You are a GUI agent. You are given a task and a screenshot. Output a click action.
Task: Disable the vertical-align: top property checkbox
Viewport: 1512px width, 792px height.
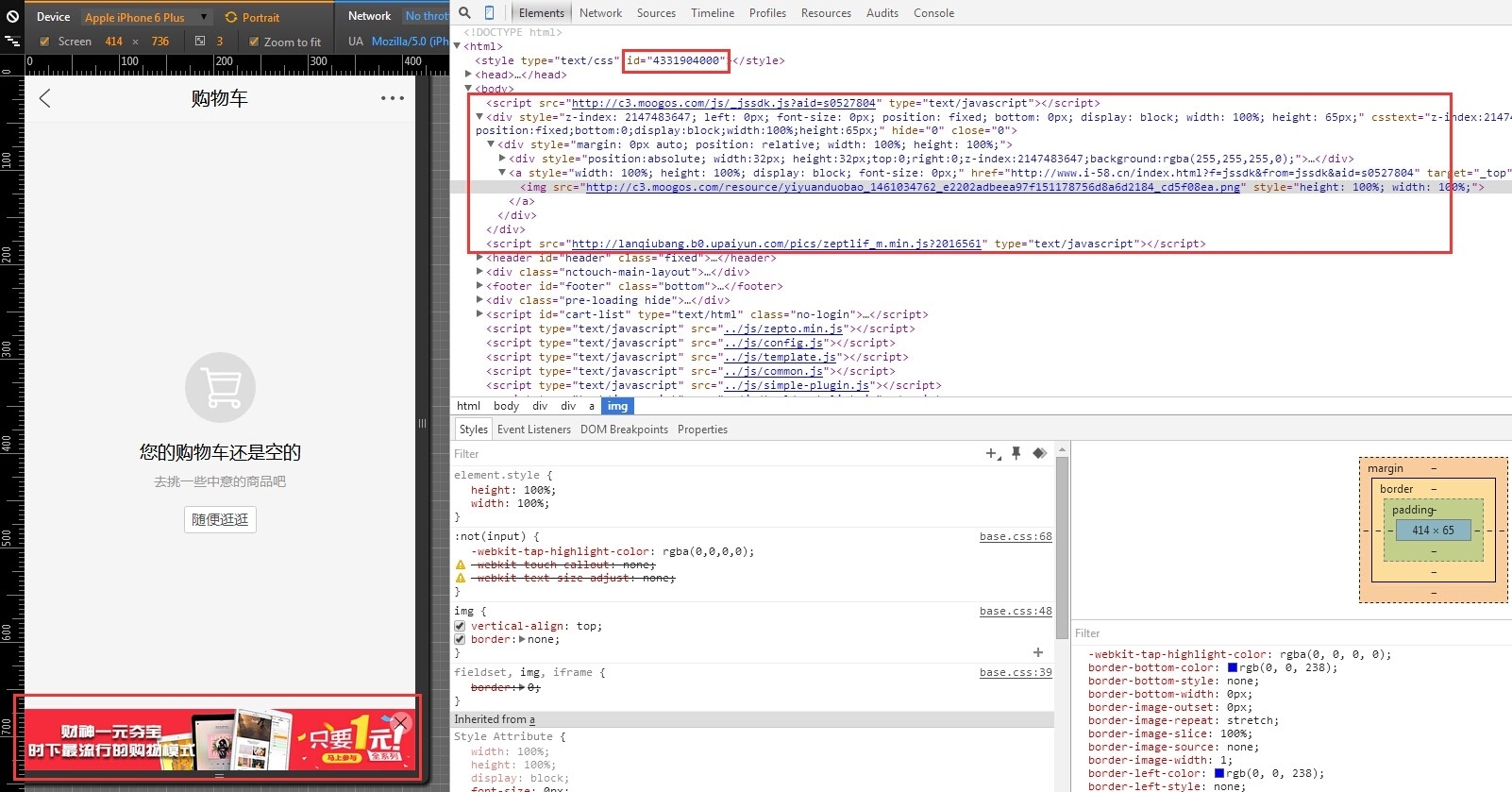460,626
